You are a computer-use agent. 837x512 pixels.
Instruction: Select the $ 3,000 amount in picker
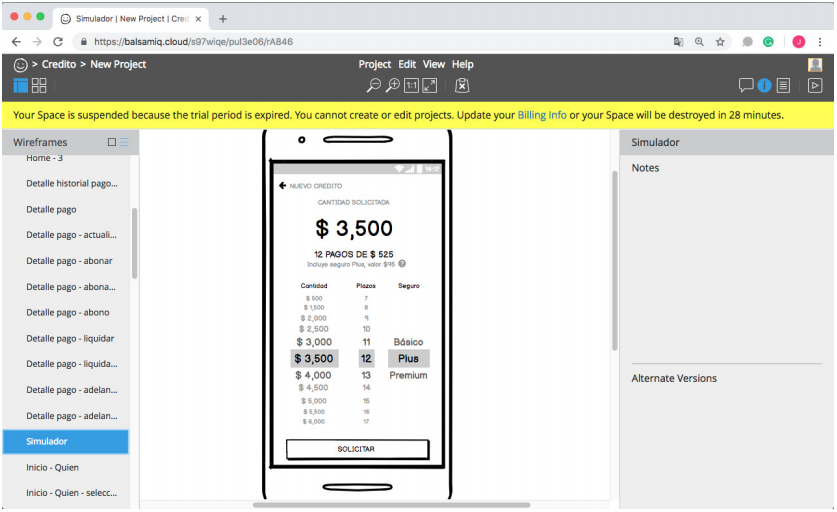(314, 342)
